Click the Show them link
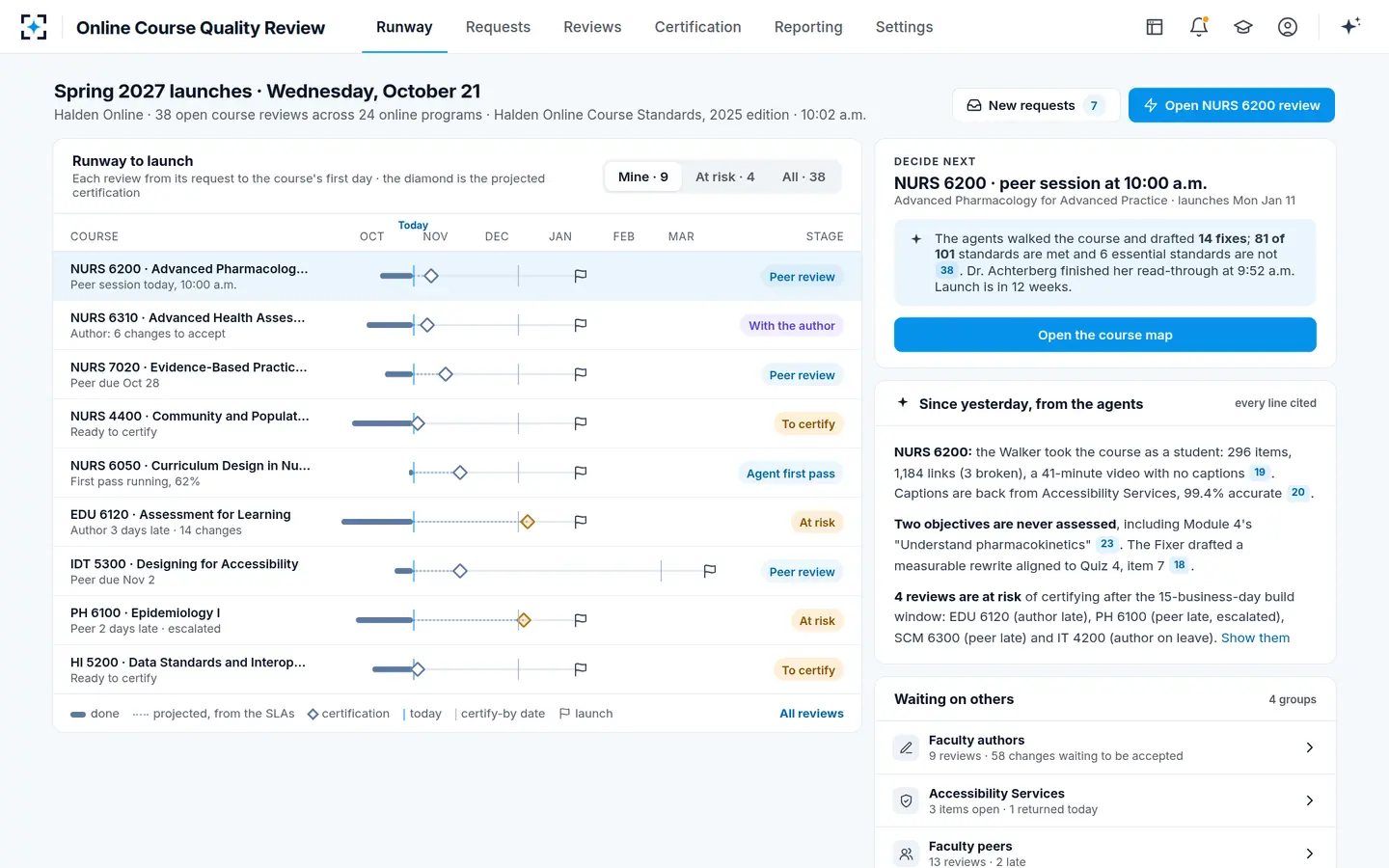The width and height of the screenshot is (1389, 868). (1255, 637)
